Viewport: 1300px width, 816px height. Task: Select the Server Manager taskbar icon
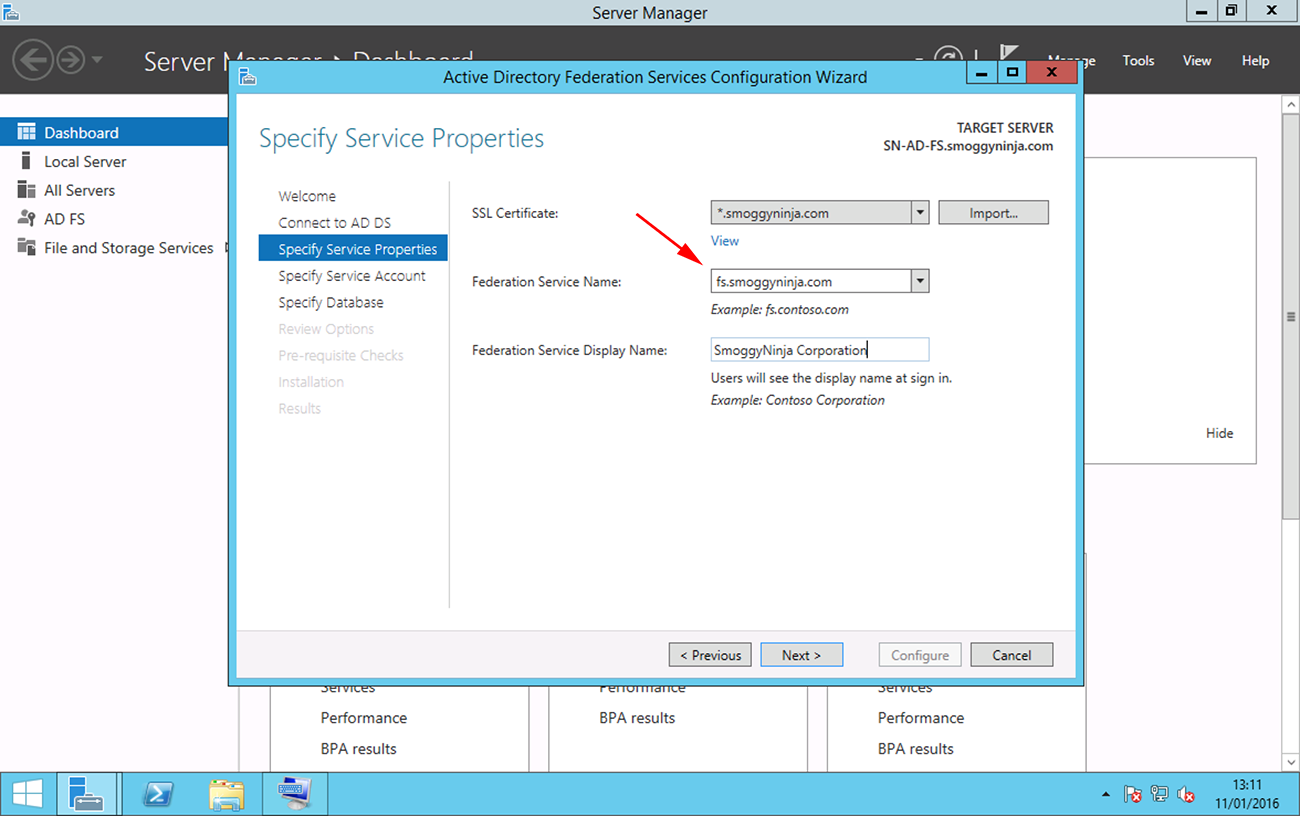[x=88, y=793]
